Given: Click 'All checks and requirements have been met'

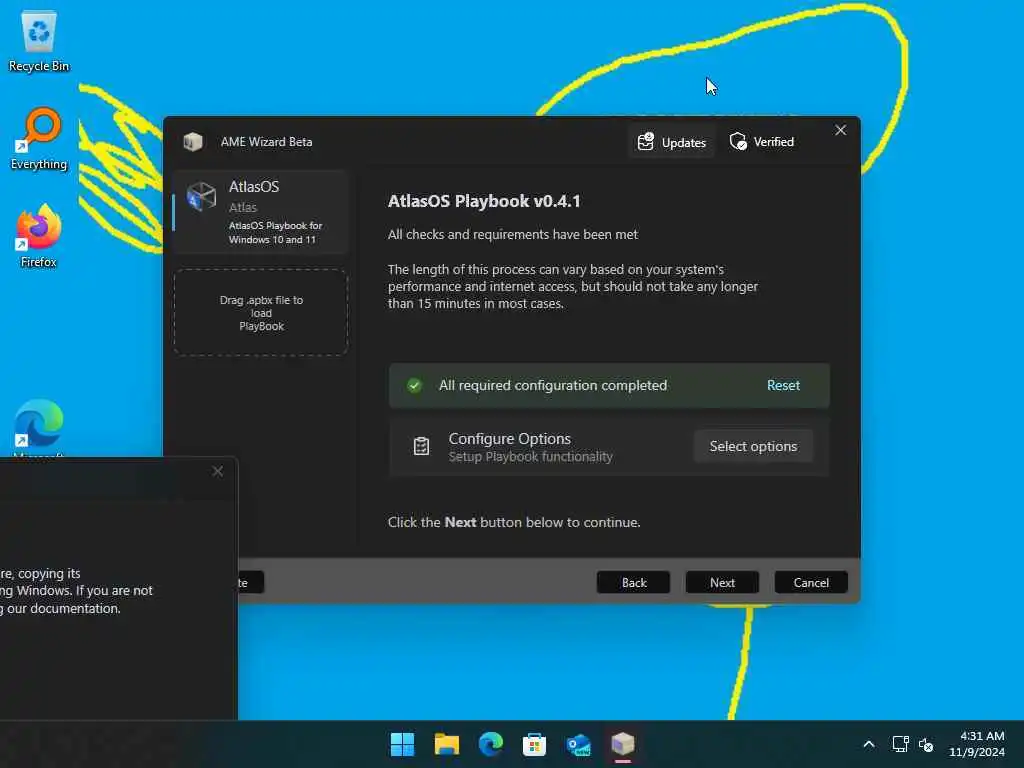Looking at the screenshot, I should tap(513, 234).
